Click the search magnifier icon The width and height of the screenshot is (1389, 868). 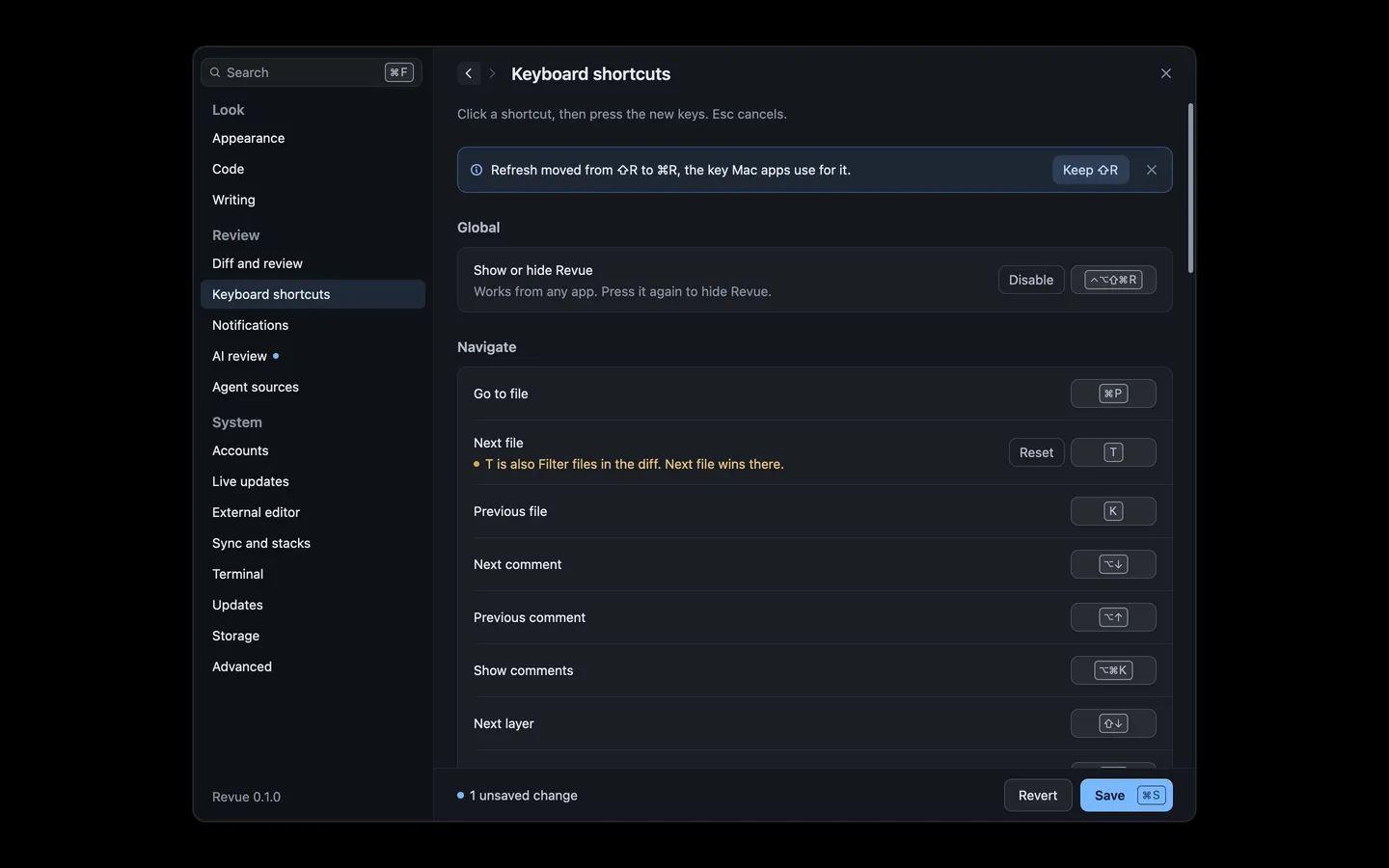(215, 72)
